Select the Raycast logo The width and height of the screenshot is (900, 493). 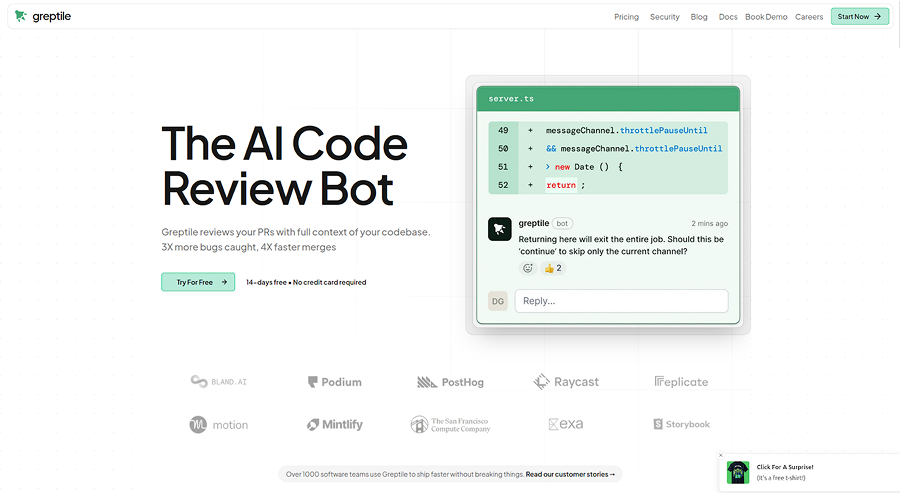[566, 382]
